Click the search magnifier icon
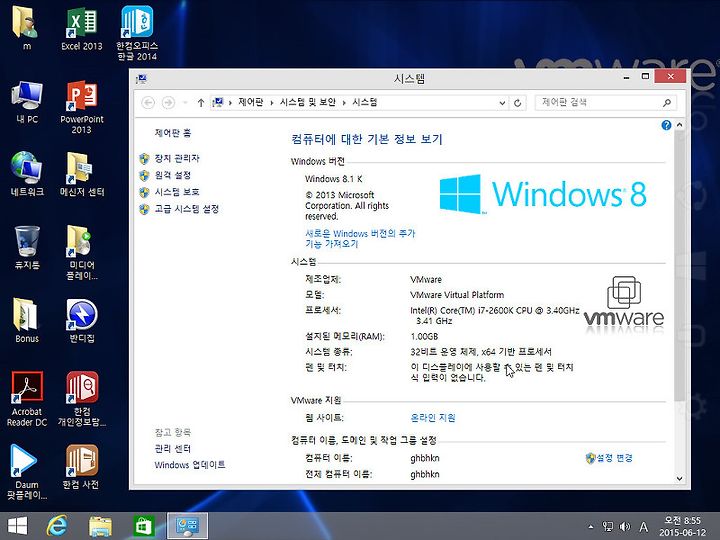 [x=667, y=103]
